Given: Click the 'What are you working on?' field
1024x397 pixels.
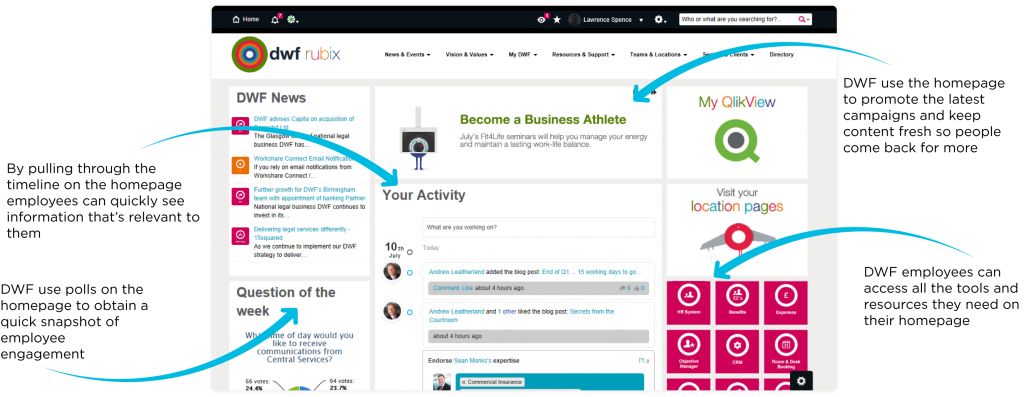Looking at the screenshot, I should (538, 227).
